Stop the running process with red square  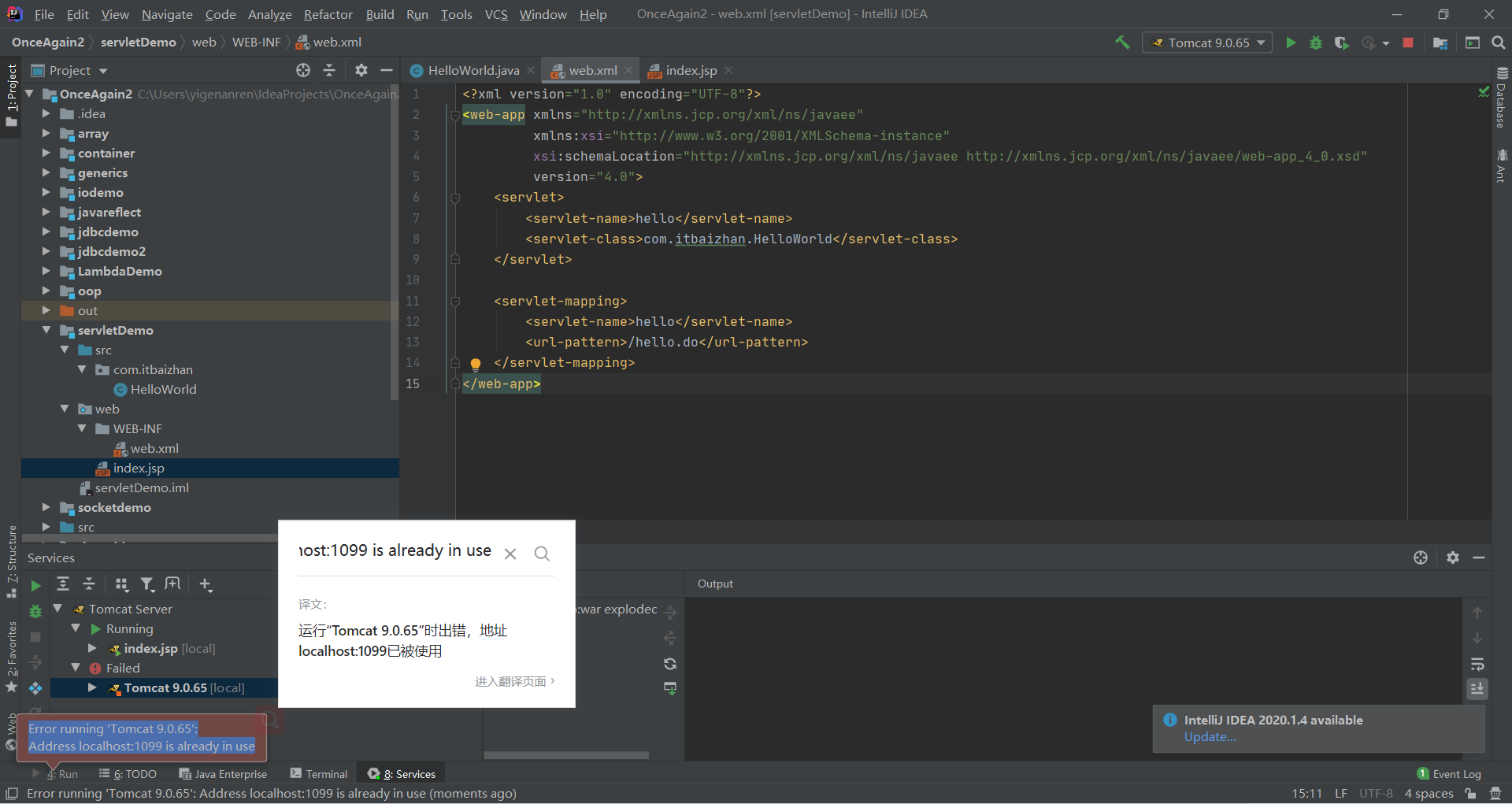coord(1408,43)
